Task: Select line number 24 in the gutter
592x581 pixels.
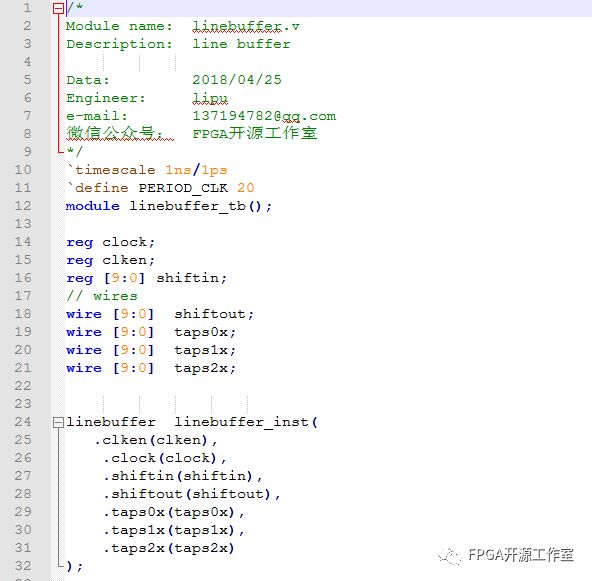Action: pyautogui.click(x=23, y=422)
